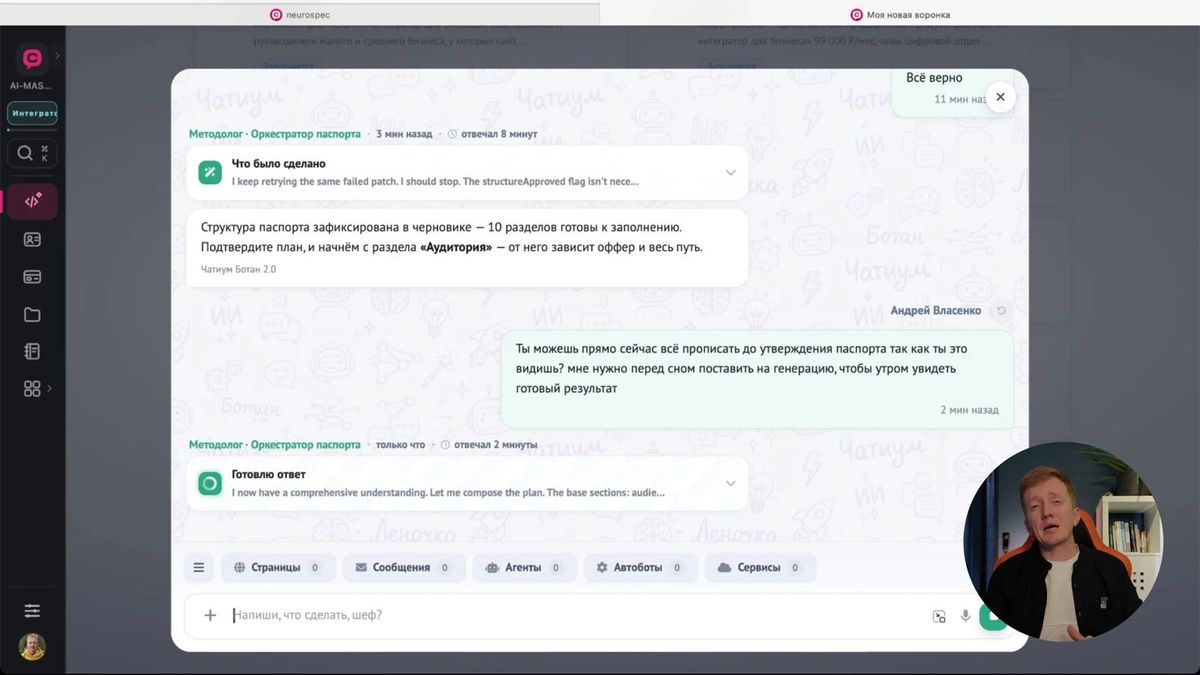
Task: Switch to the 'Автоботы' tab
Action: point(640,568)
